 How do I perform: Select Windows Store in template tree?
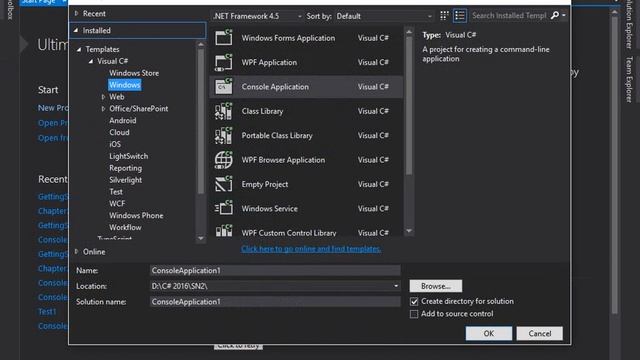(x=134, y=73)
